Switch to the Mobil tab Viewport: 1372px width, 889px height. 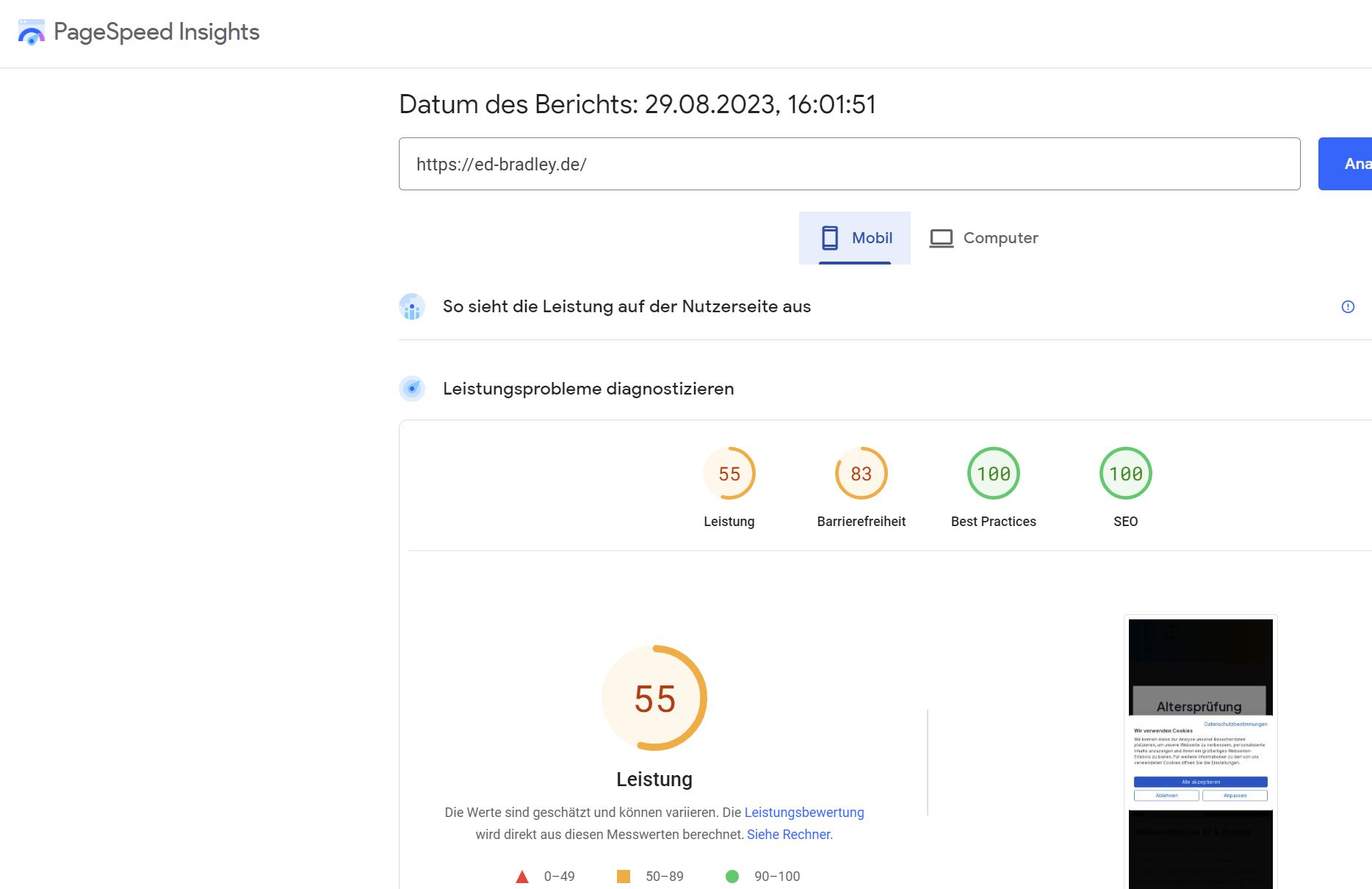click(855, 238)
